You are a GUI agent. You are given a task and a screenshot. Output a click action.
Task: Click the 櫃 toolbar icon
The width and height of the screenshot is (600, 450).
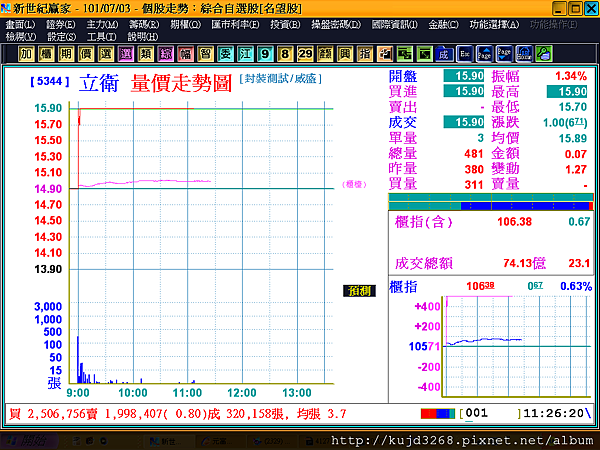click(x=46, y=54)
